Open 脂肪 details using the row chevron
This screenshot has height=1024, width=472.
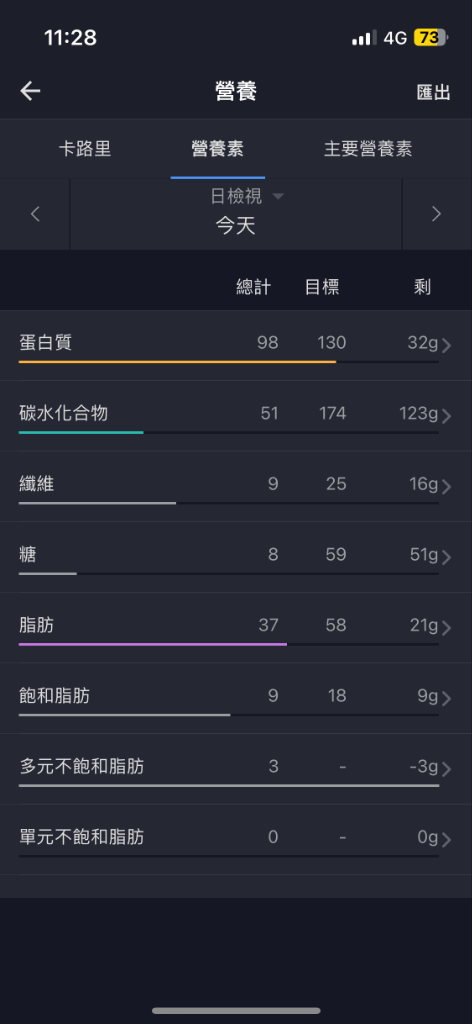point(447,627)
